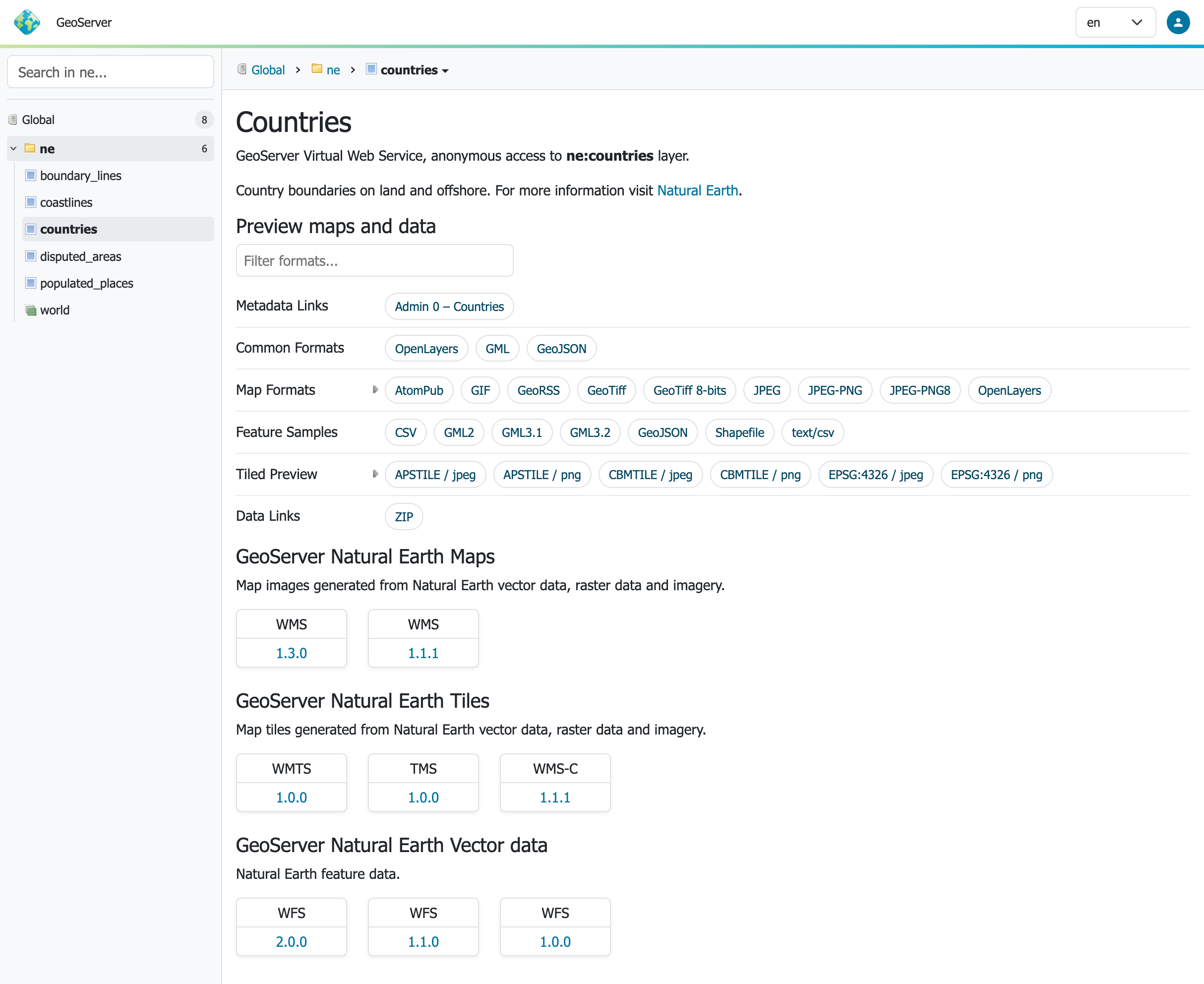Open GeoTiff 8-bits map format
The height and width of the screenshot is (984, 1204).
coord(690,390)
